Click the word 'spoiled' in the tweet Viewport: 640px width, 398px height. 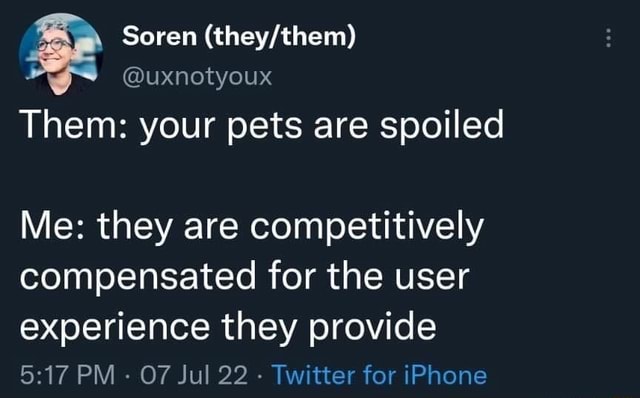pos(442,126)
